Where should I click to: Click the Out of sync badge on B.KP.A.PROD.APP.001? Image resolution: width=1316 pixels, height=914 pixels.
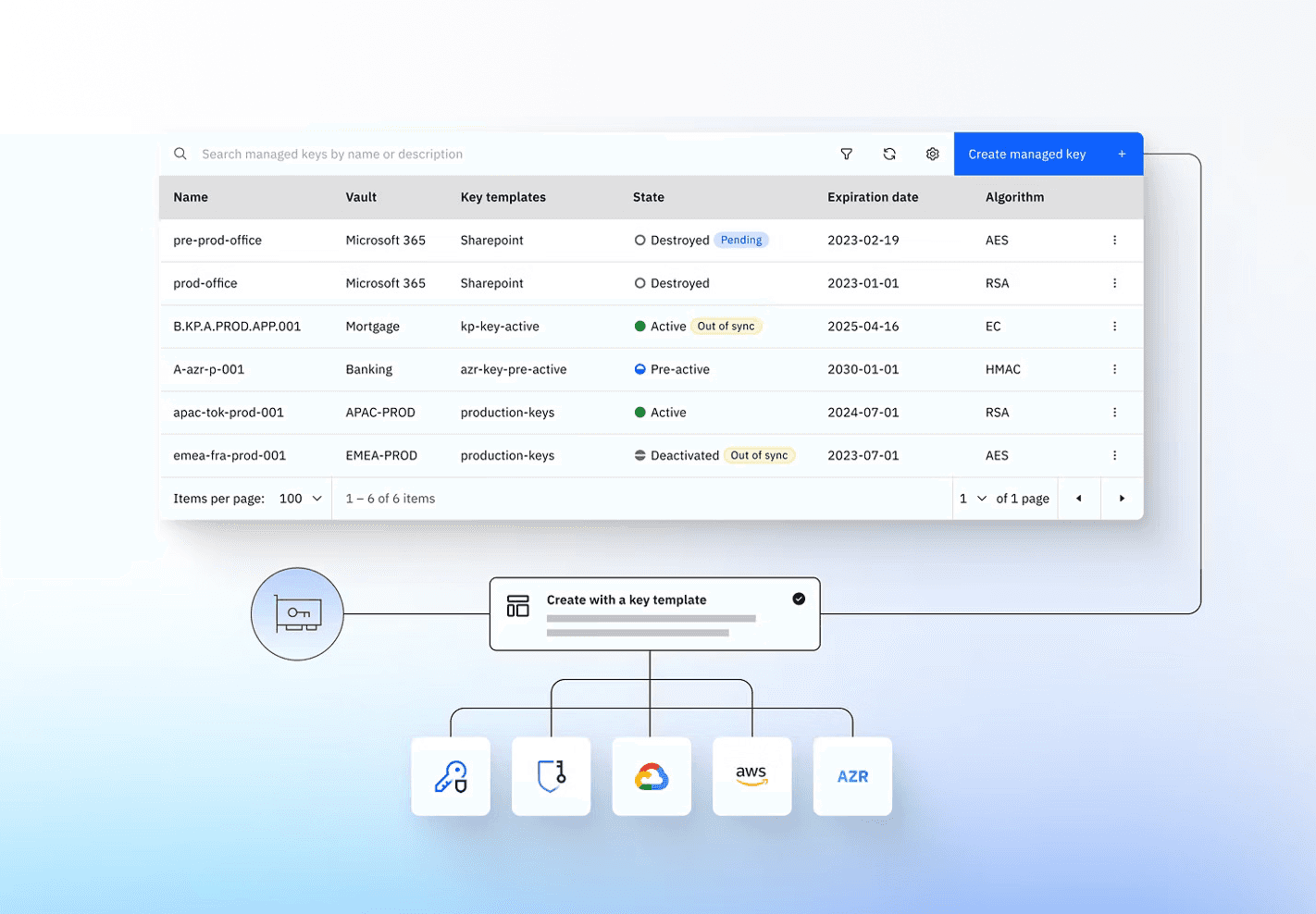coord(726,326)
